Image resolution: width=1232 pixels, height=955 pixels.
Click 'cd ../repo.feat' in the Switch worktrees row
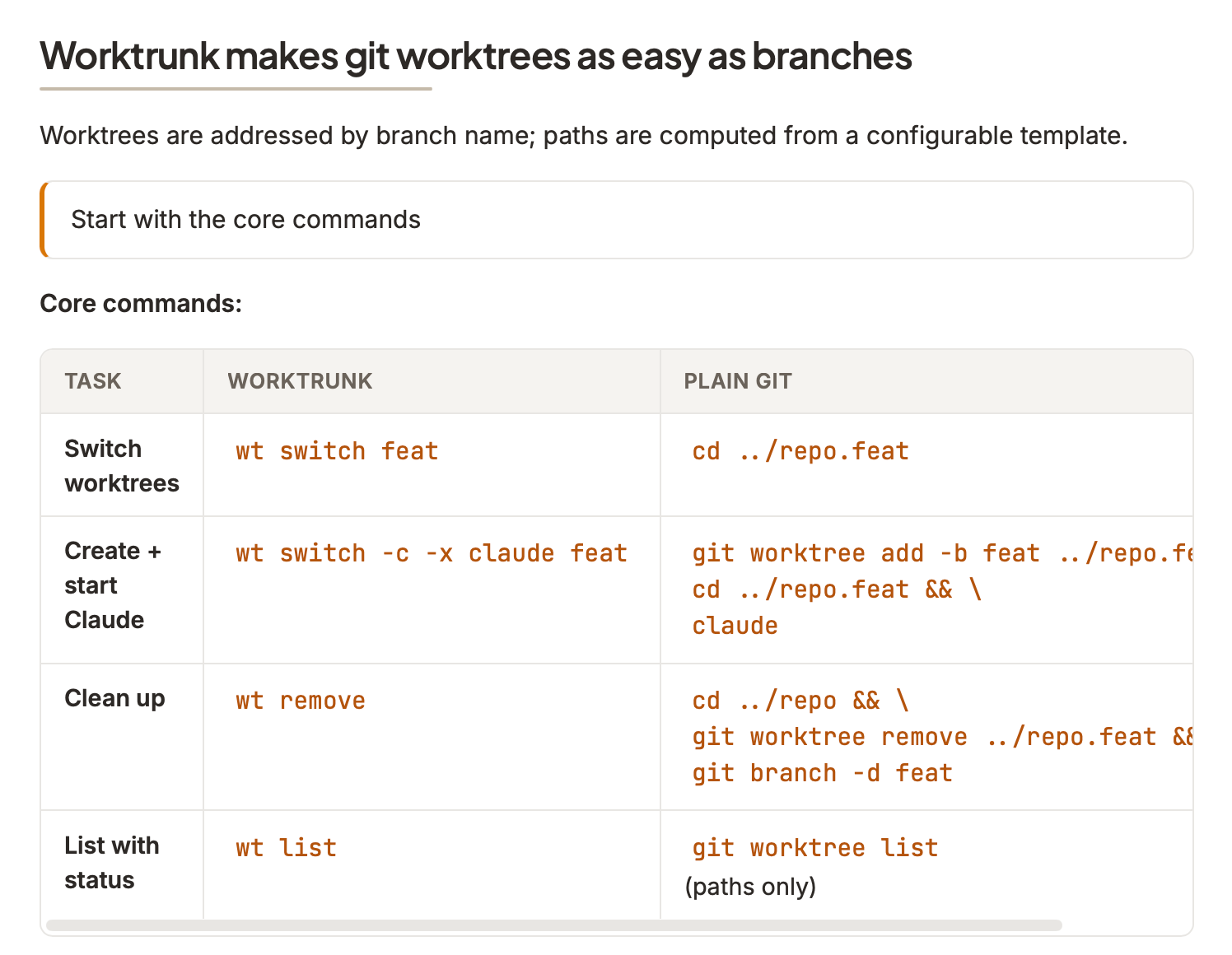pyautogui.click(x=800, y=451)
